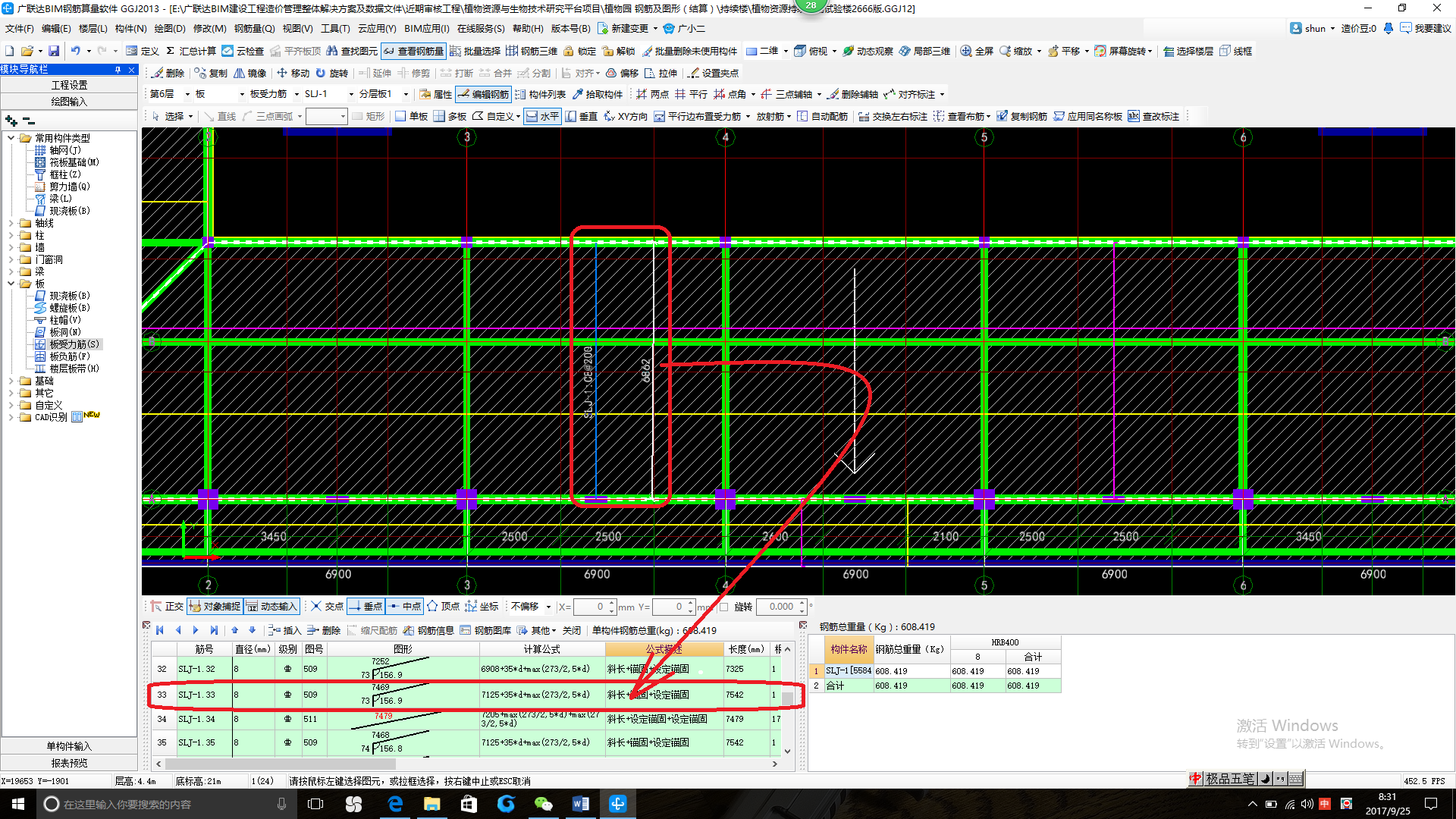Toggle 动态输入 dynamic input
Image resolution: width=1456 pixels, height=819 pixels.
click(271, 607)
